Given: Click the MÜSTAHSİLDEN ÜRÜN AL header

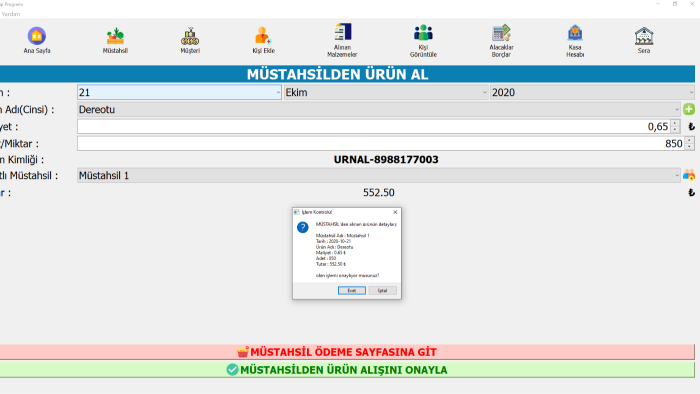Looking at the screenshot, I should 338,74.
